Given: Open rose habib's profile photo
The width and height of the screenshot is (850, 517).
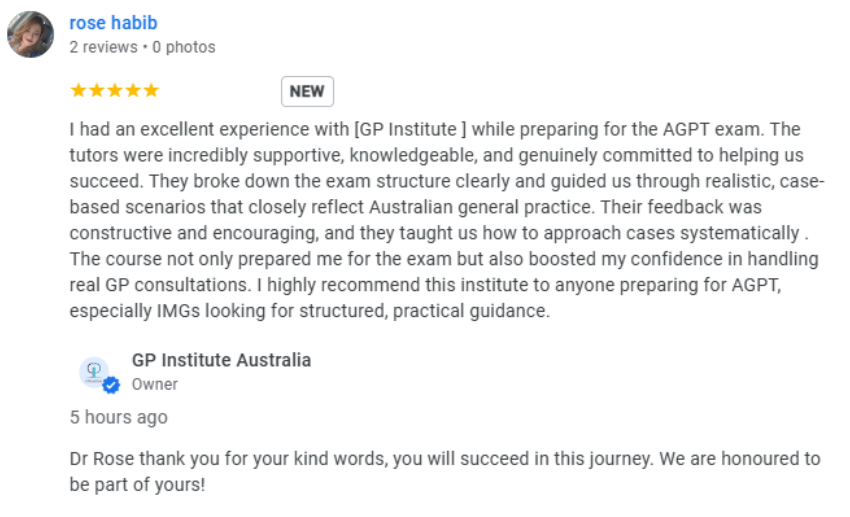Looking at the screenshot, I should 30,34.
